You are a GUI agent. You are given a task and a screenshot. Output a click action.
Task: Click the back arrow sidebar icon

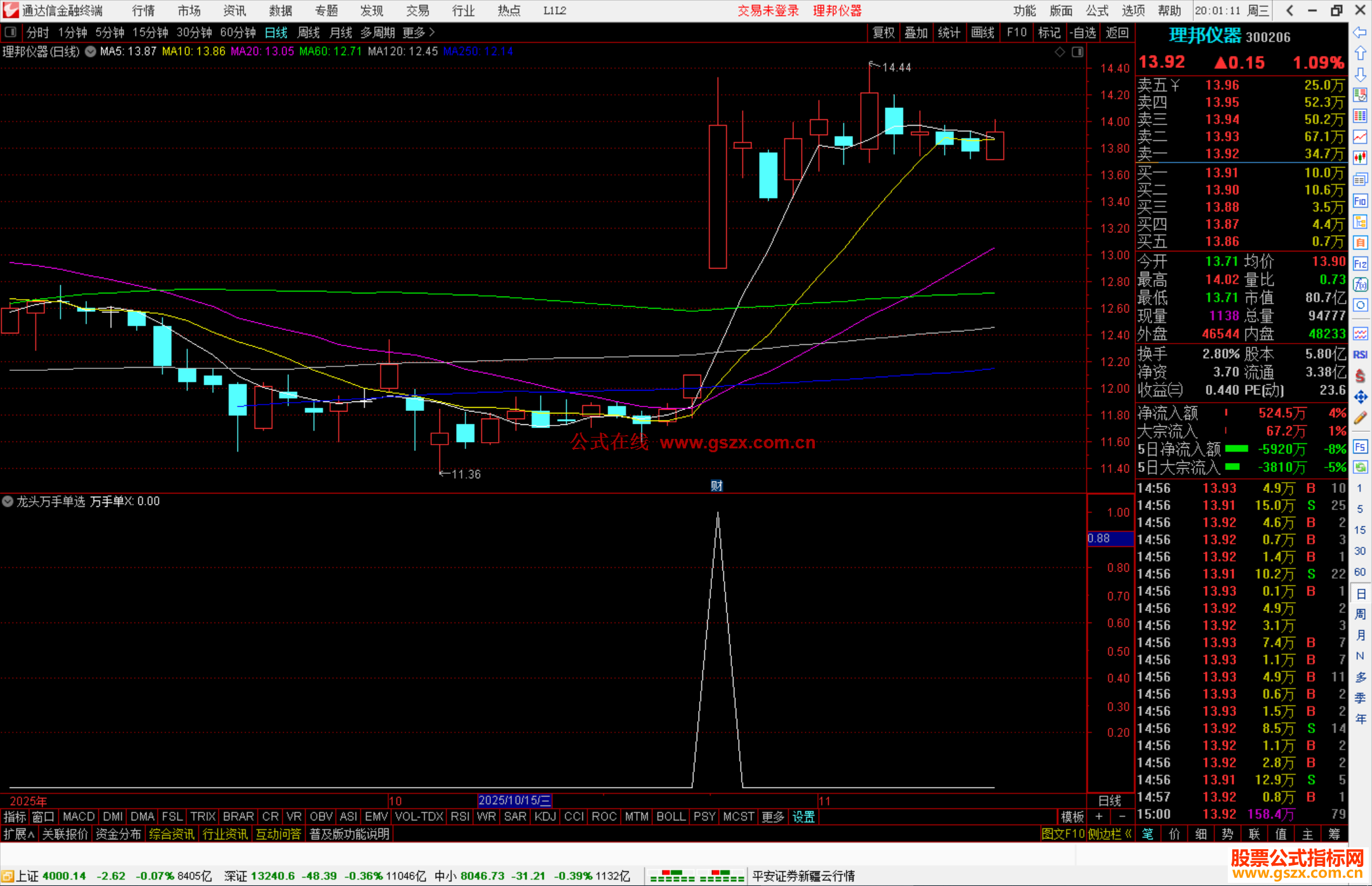click(x=1360, y=32)
